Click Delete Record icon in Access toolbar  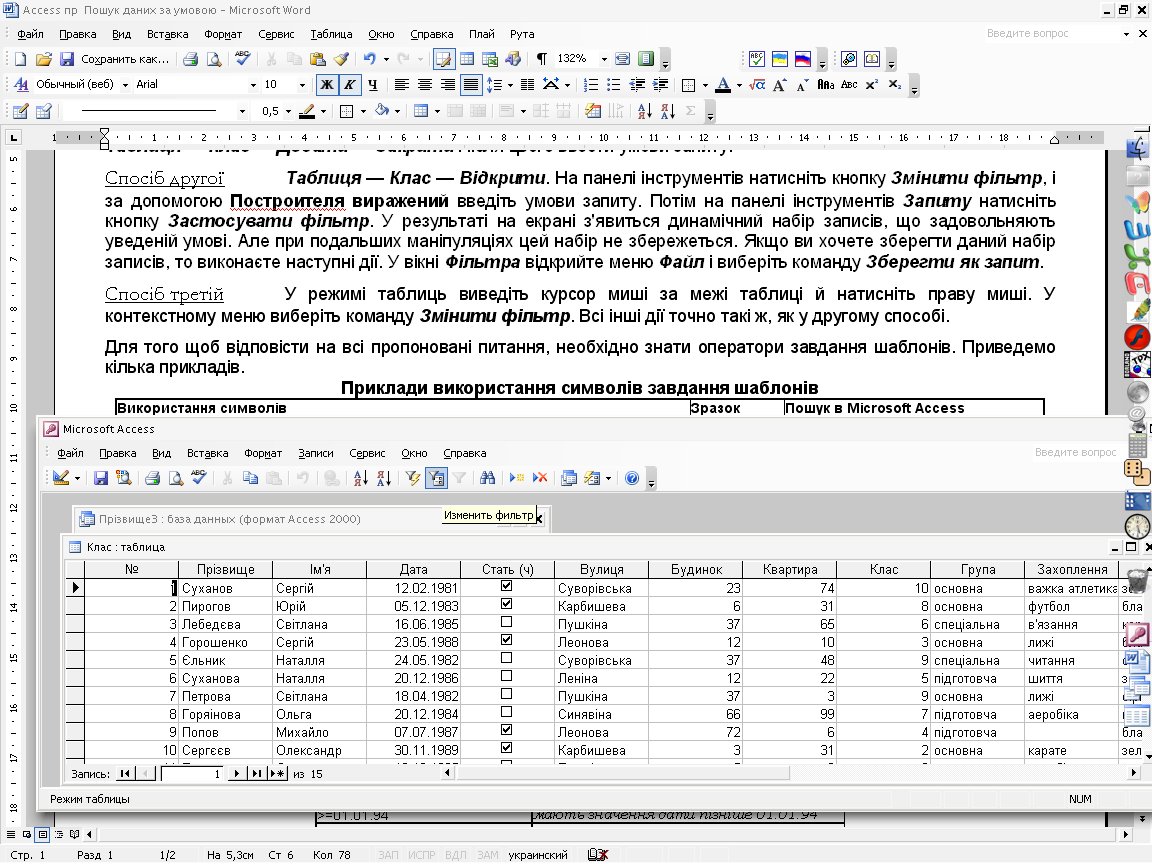(540, 478)
